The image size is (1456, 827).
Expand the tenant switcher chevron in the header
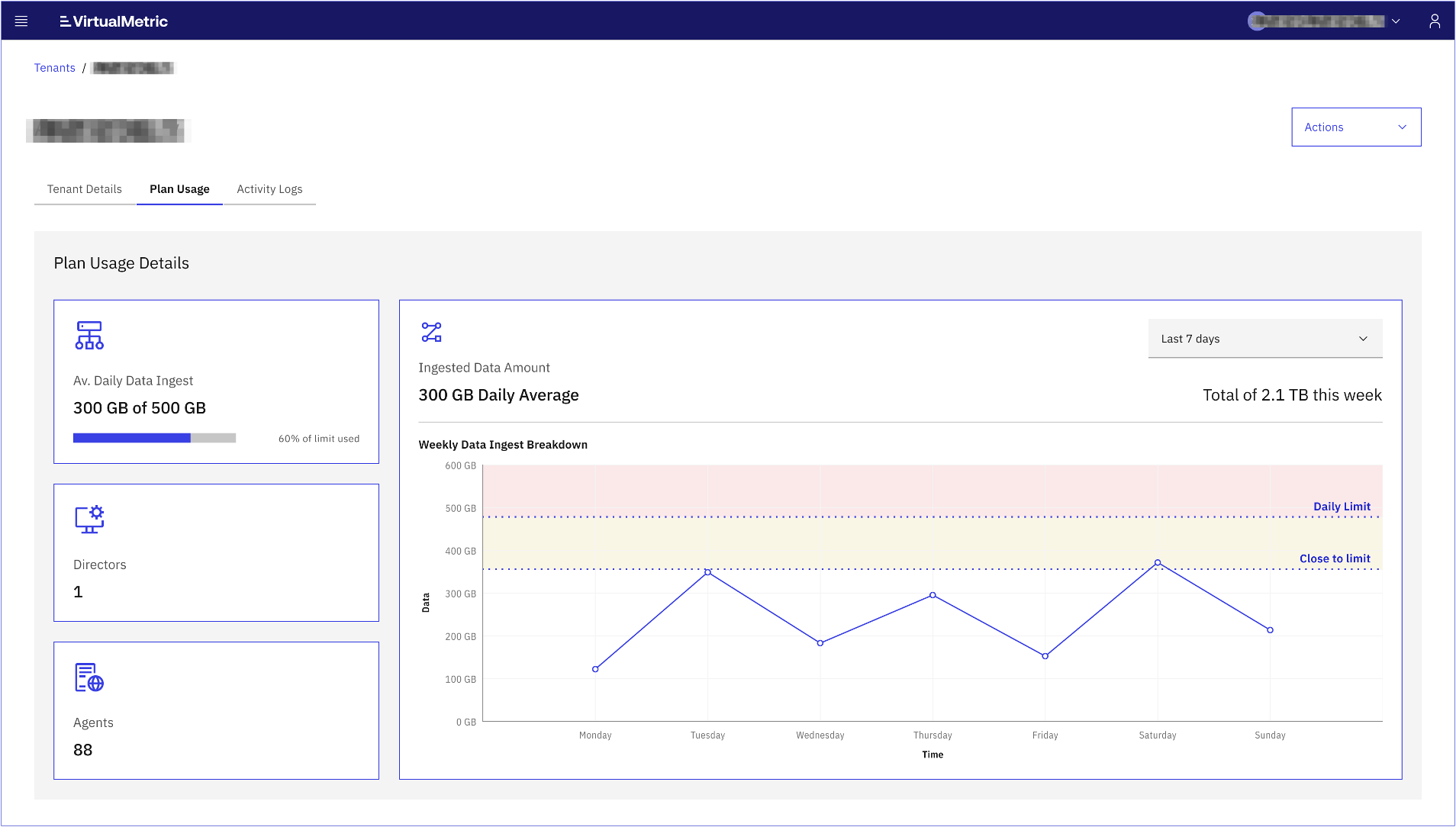point(1396,21)
